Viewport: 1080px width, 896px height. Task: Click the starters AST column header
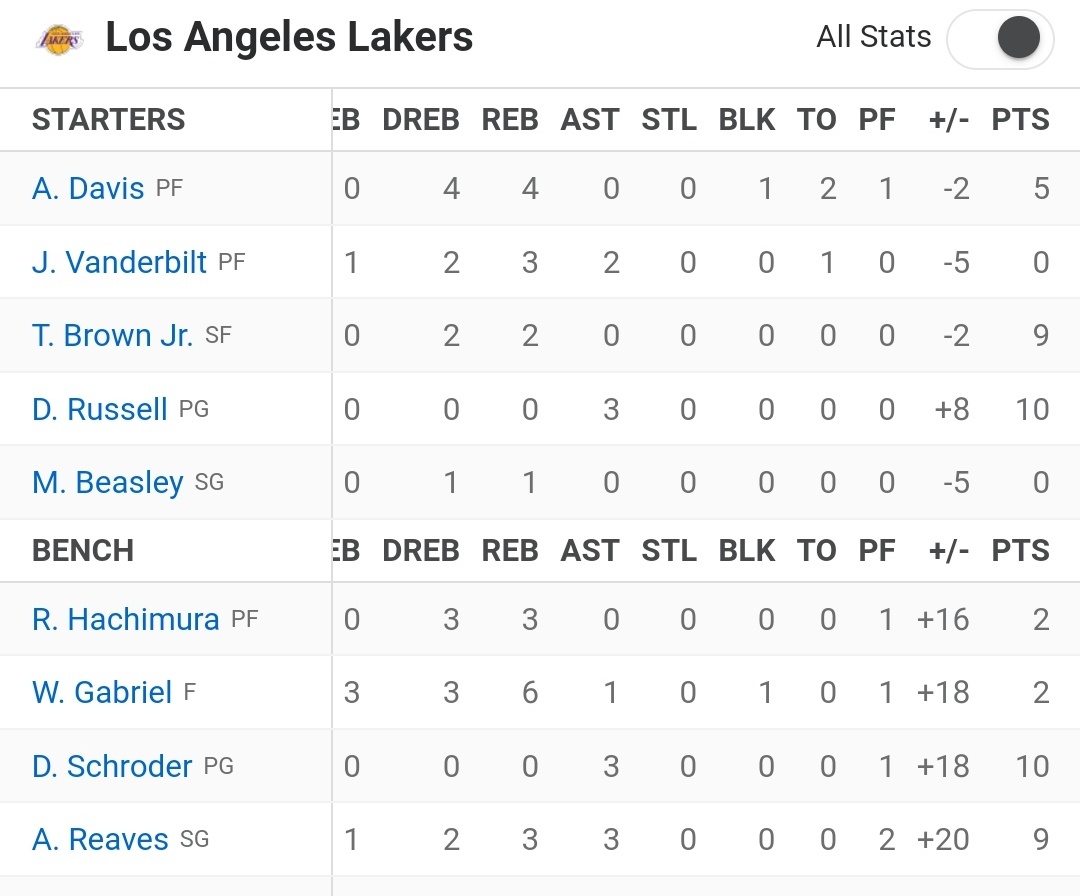tap(590, 120)
